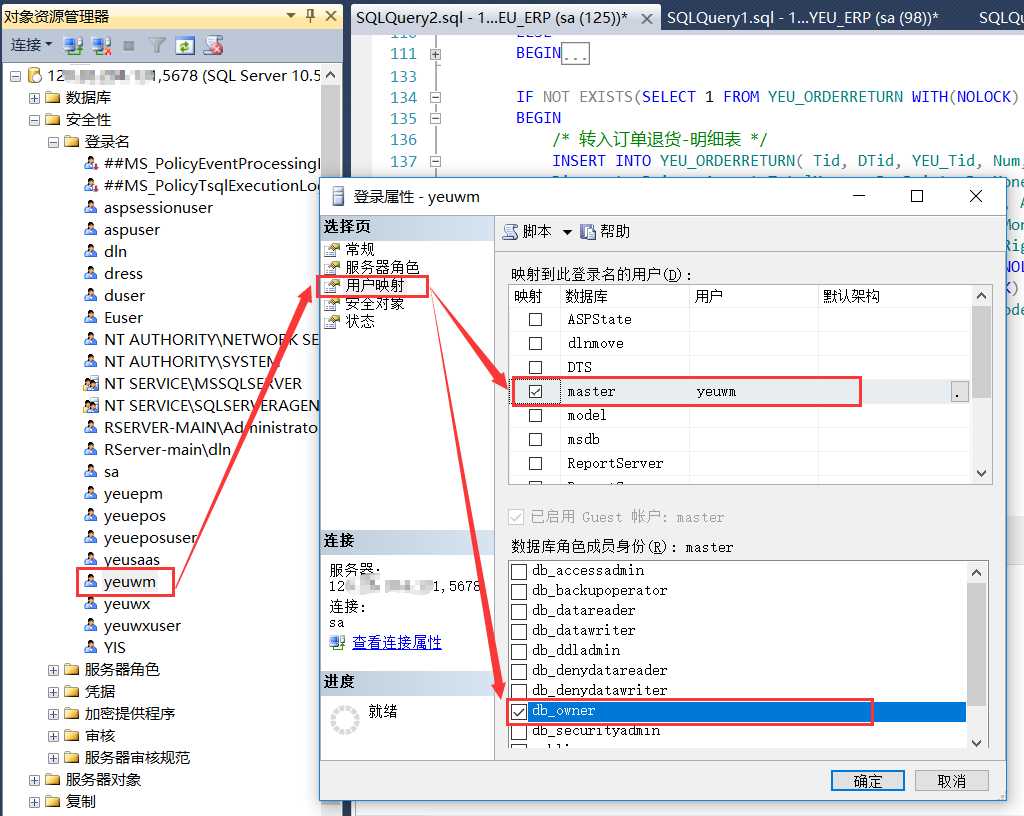Select the aspuser login icon
This screenshot has width=1024, height=816.
point(91,229)
